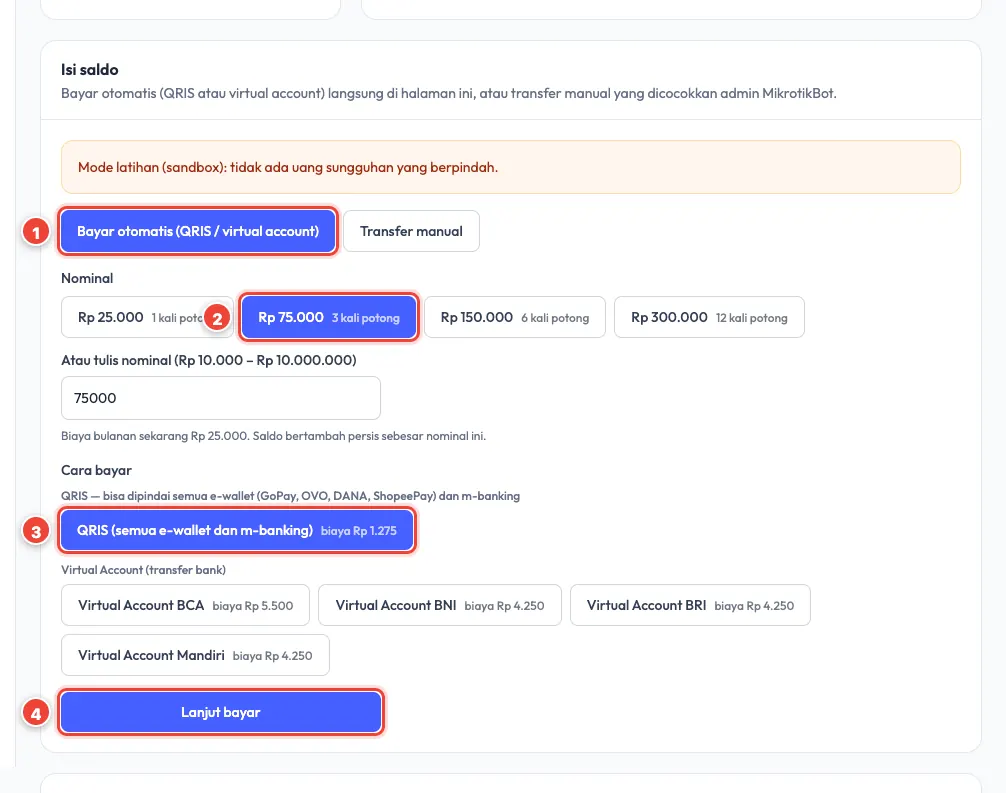The image size is (1006, 793).
Task: Select Virtual Account BCA payment
Action: (x=185, y=605)
